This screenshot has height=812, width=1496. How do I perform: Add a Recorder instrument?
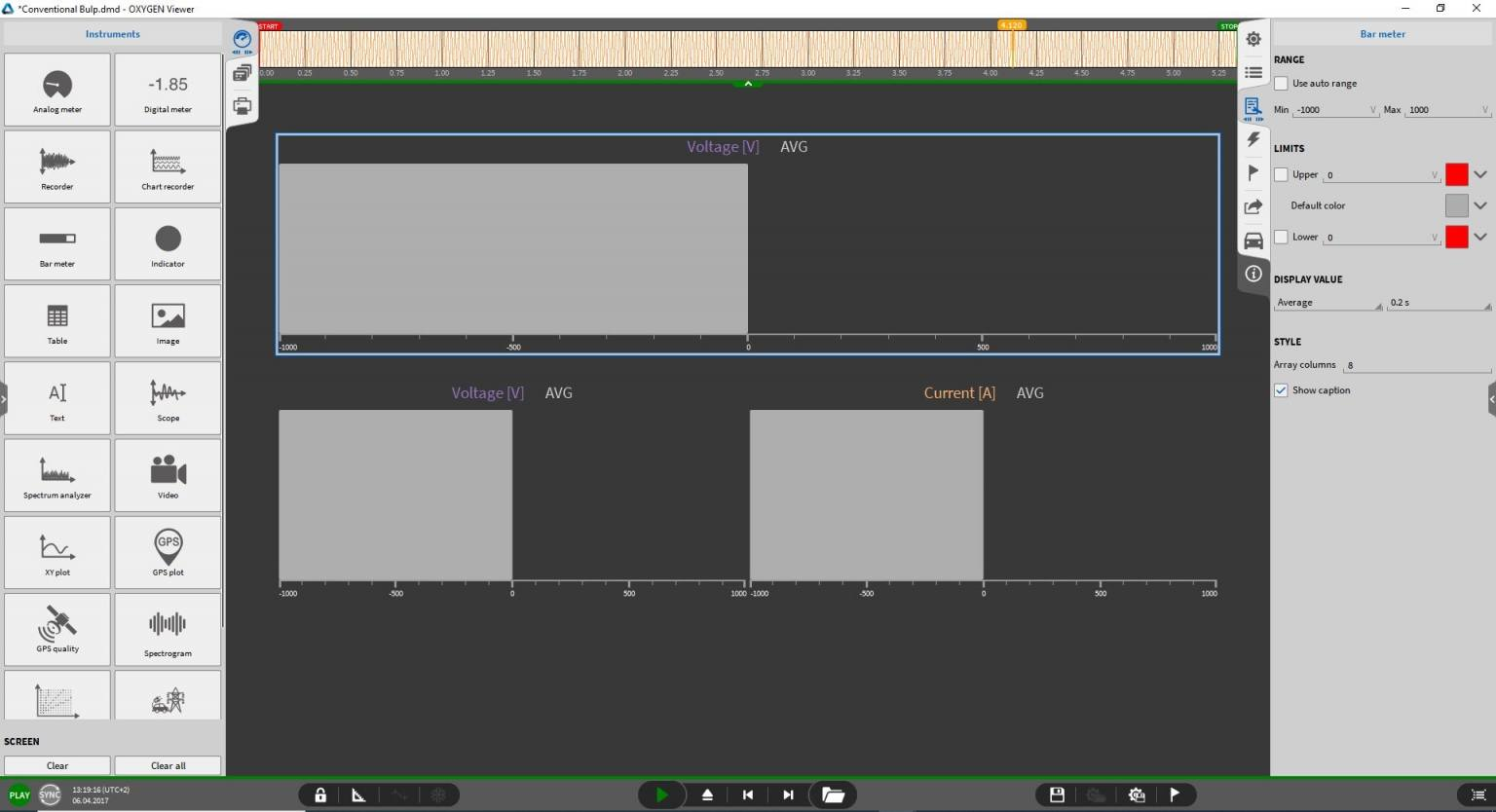pyautogui.click(x=57, y=166)
